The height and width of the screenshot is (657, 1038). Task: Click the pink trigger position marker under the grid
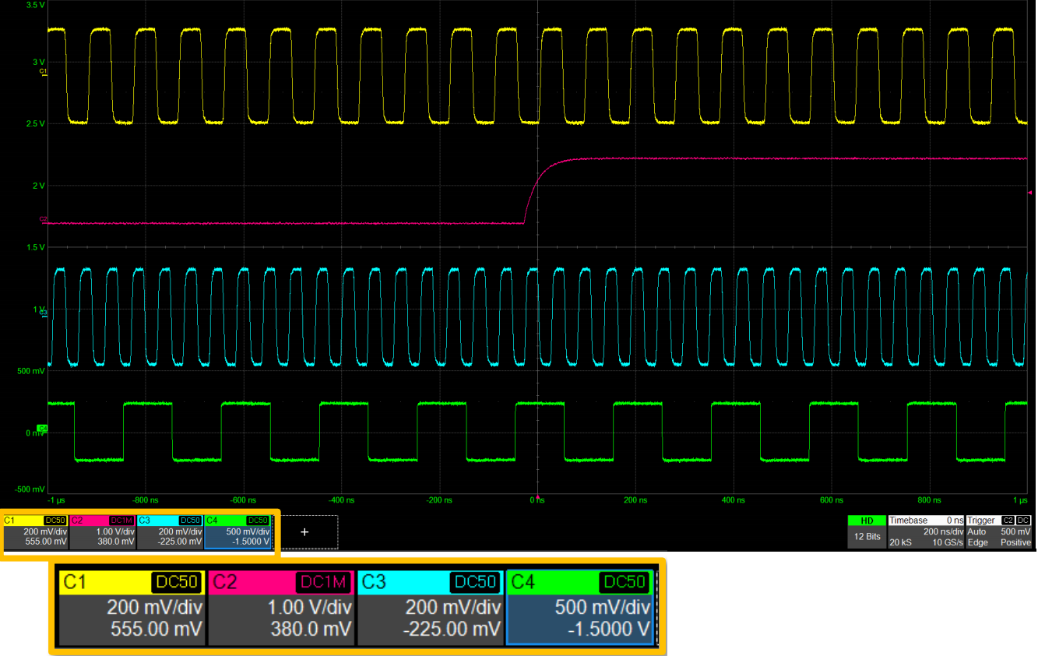tap(538, 497)
